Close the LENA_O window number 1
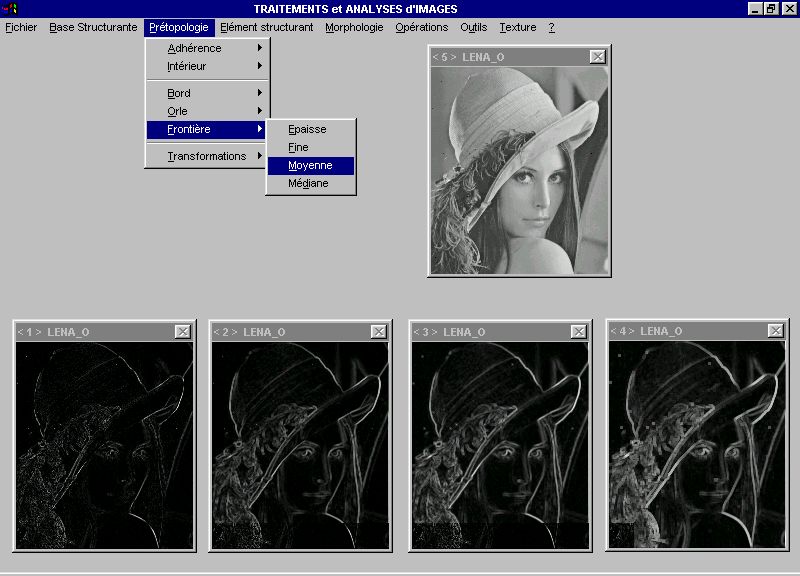 click(182, 332)
